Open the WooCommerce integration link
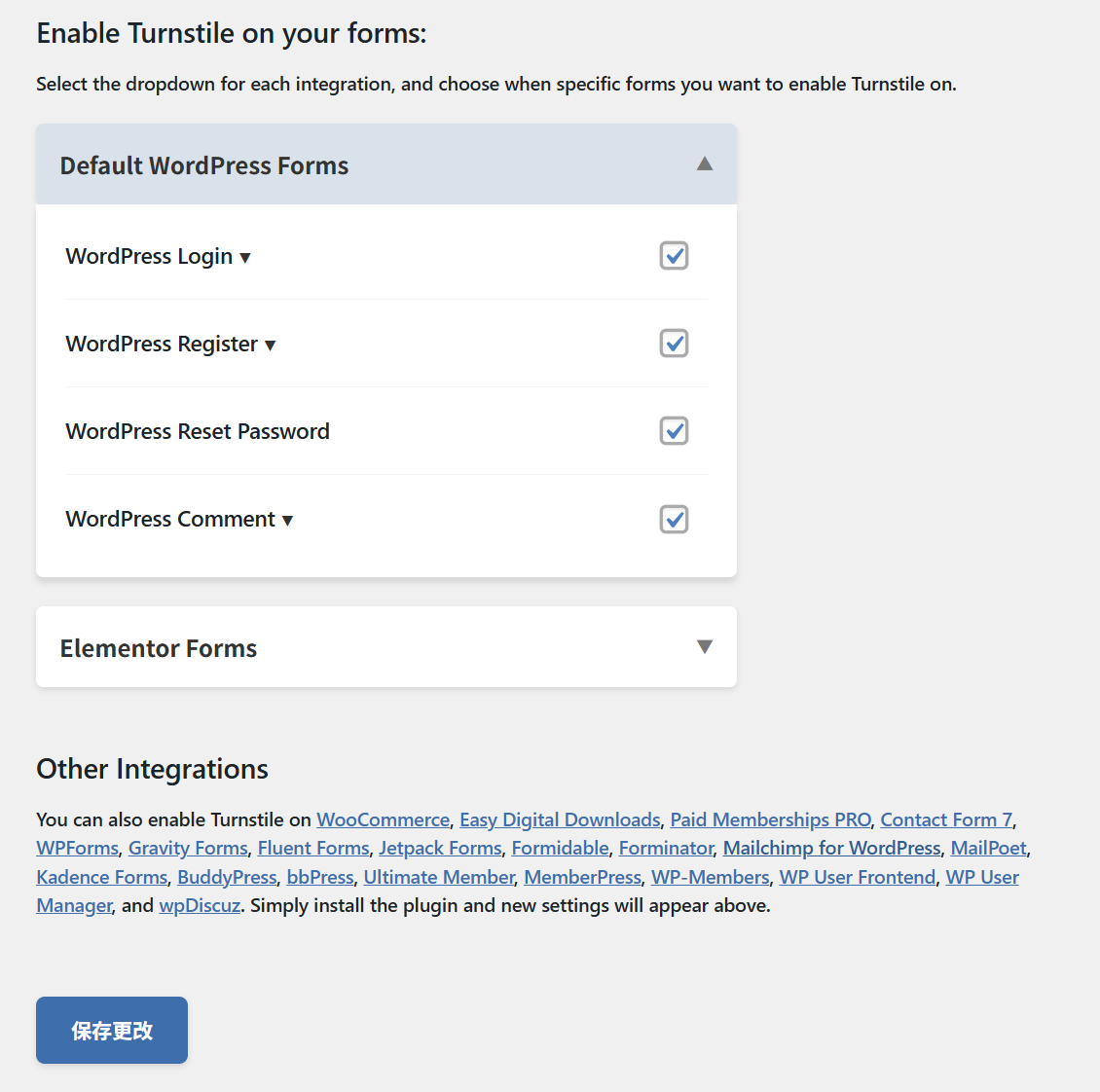Screen dimensions: 1100x1092 coord(383,819)
